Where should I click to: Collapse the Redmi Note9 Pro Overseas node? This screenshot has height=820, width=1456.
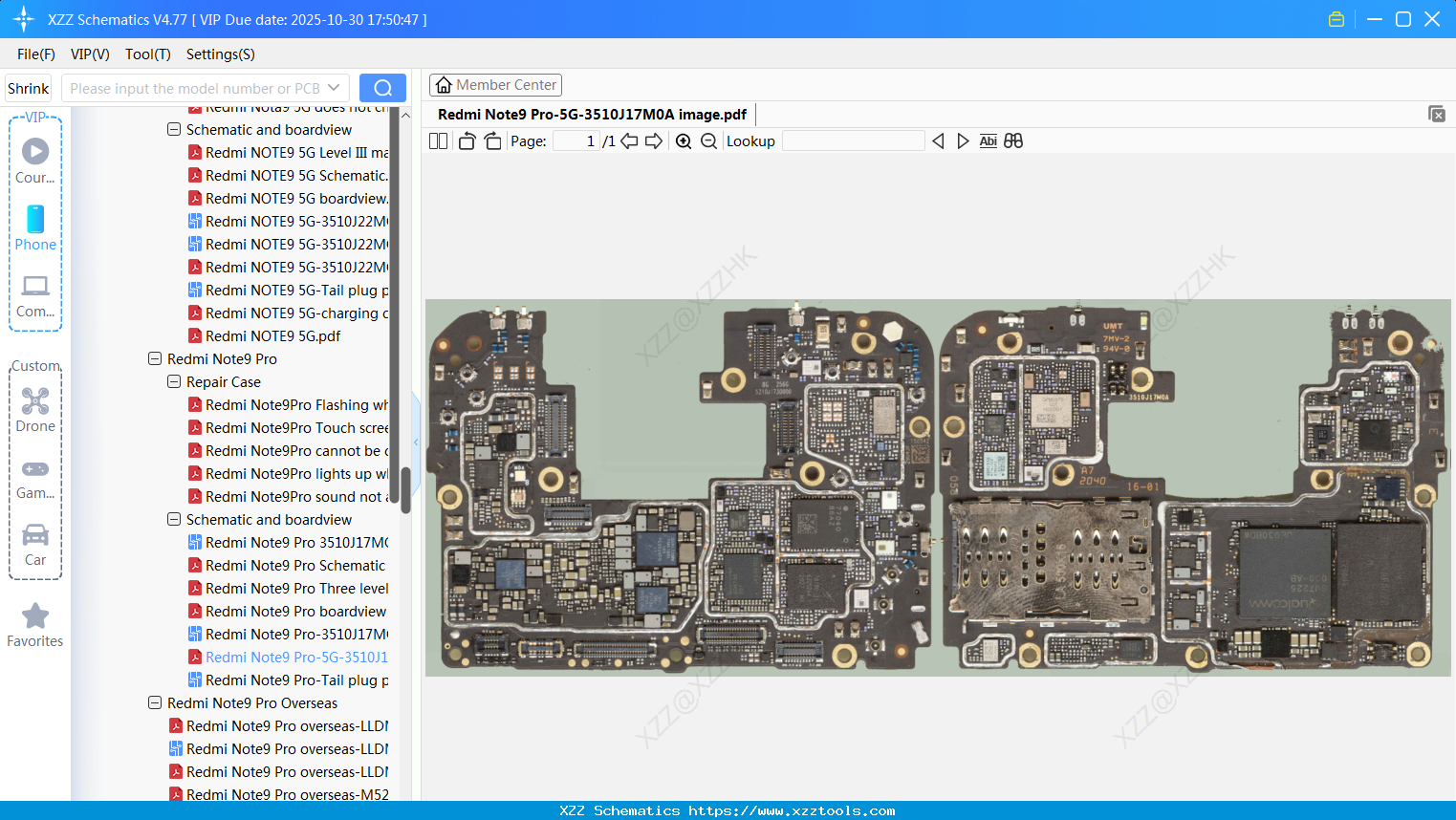pos(155,703)
